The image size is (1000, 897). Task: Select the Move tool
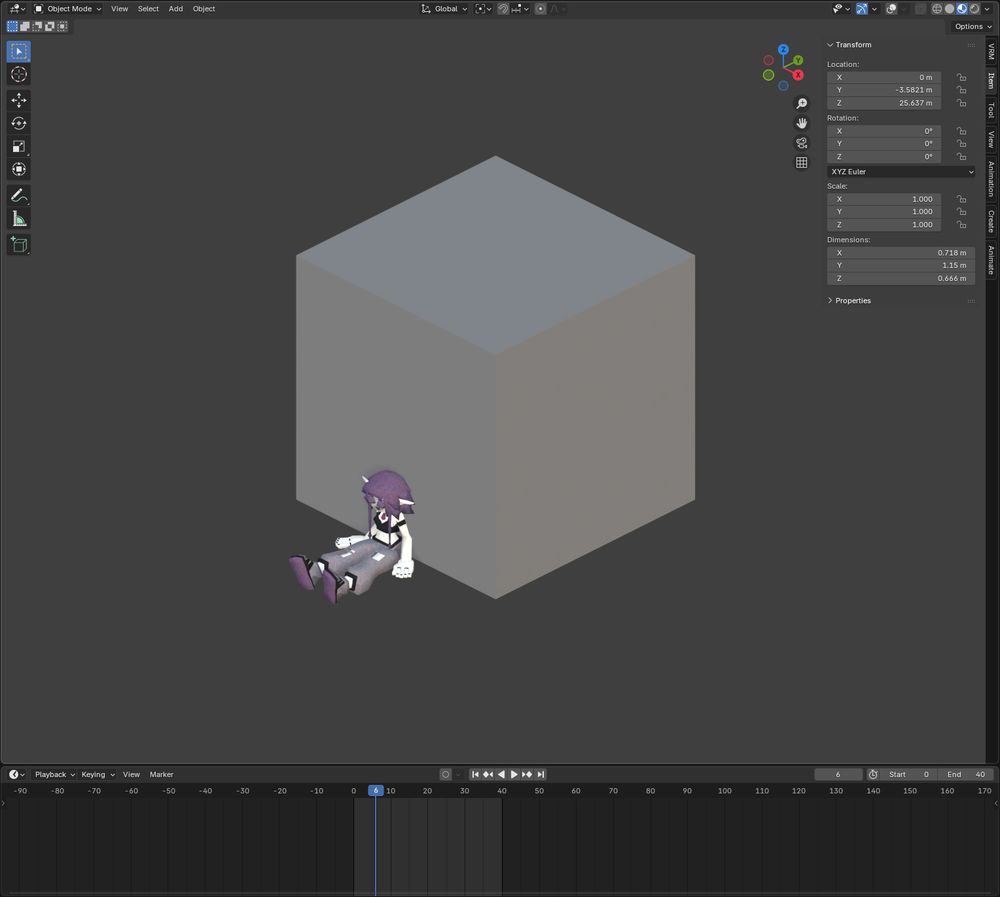18,100
